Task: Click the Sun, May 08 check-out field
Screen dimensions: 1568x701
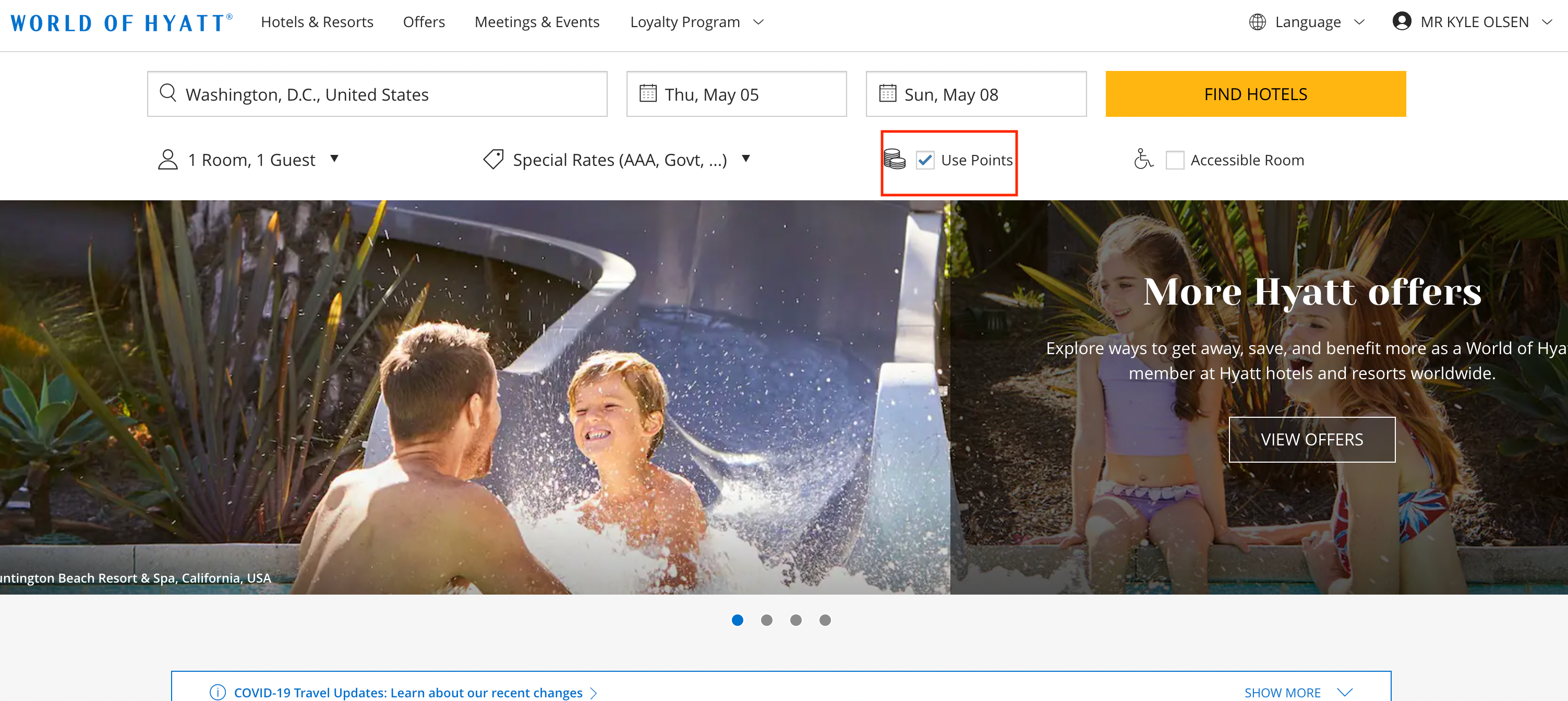Action: 976,94
